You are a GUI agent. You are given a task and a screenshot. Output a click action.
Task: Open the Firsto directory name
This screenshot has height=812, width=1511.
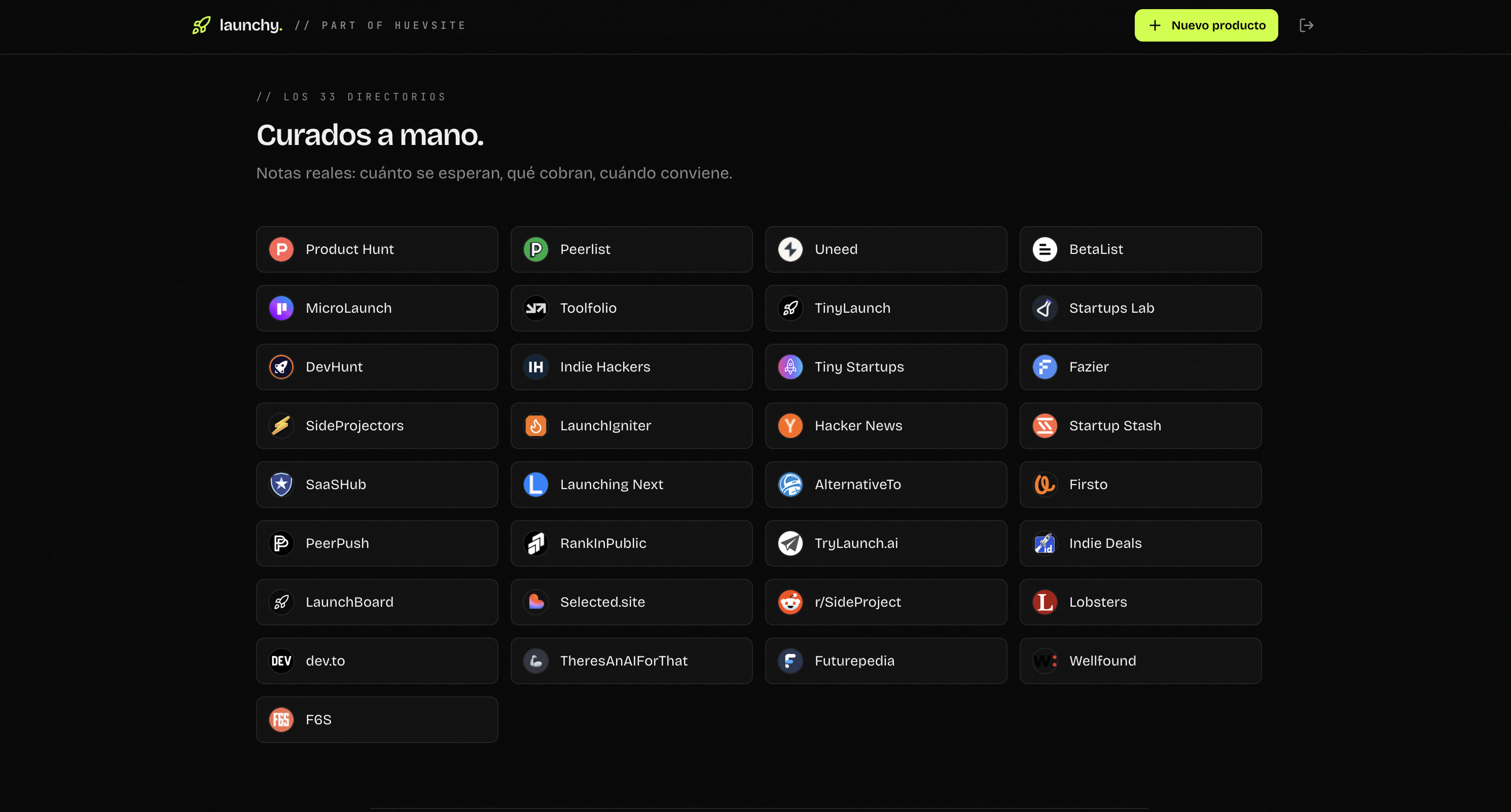(1089, 484)
